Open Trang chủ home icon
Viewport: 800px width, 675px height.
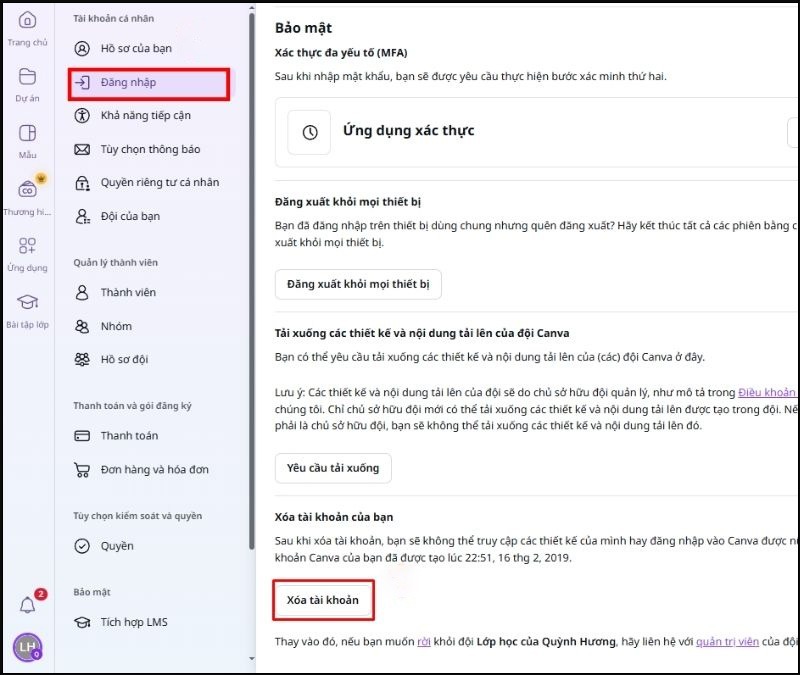click(27, 20)
